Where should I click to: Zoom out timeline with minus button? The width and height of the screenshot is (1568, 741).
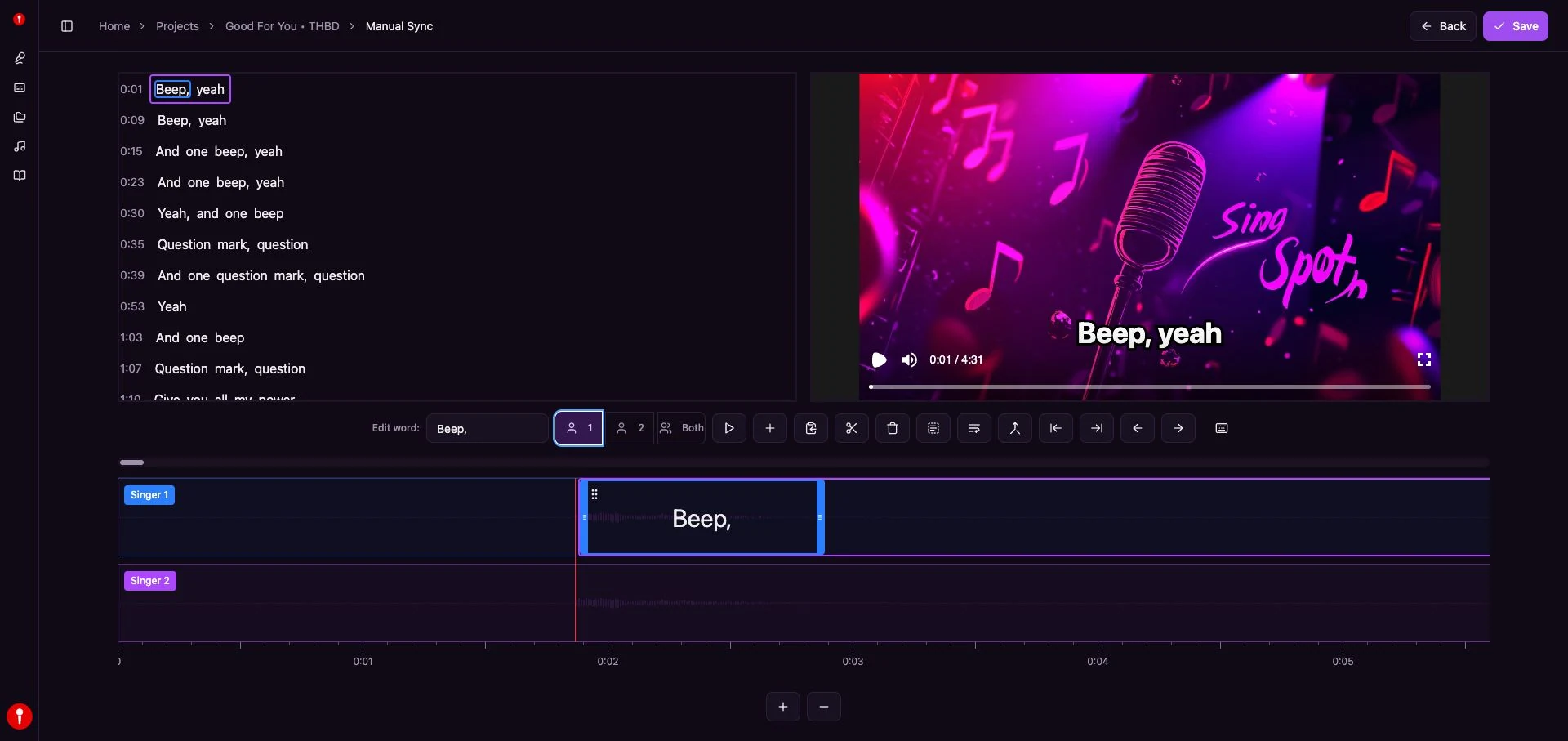click(824, 707)
